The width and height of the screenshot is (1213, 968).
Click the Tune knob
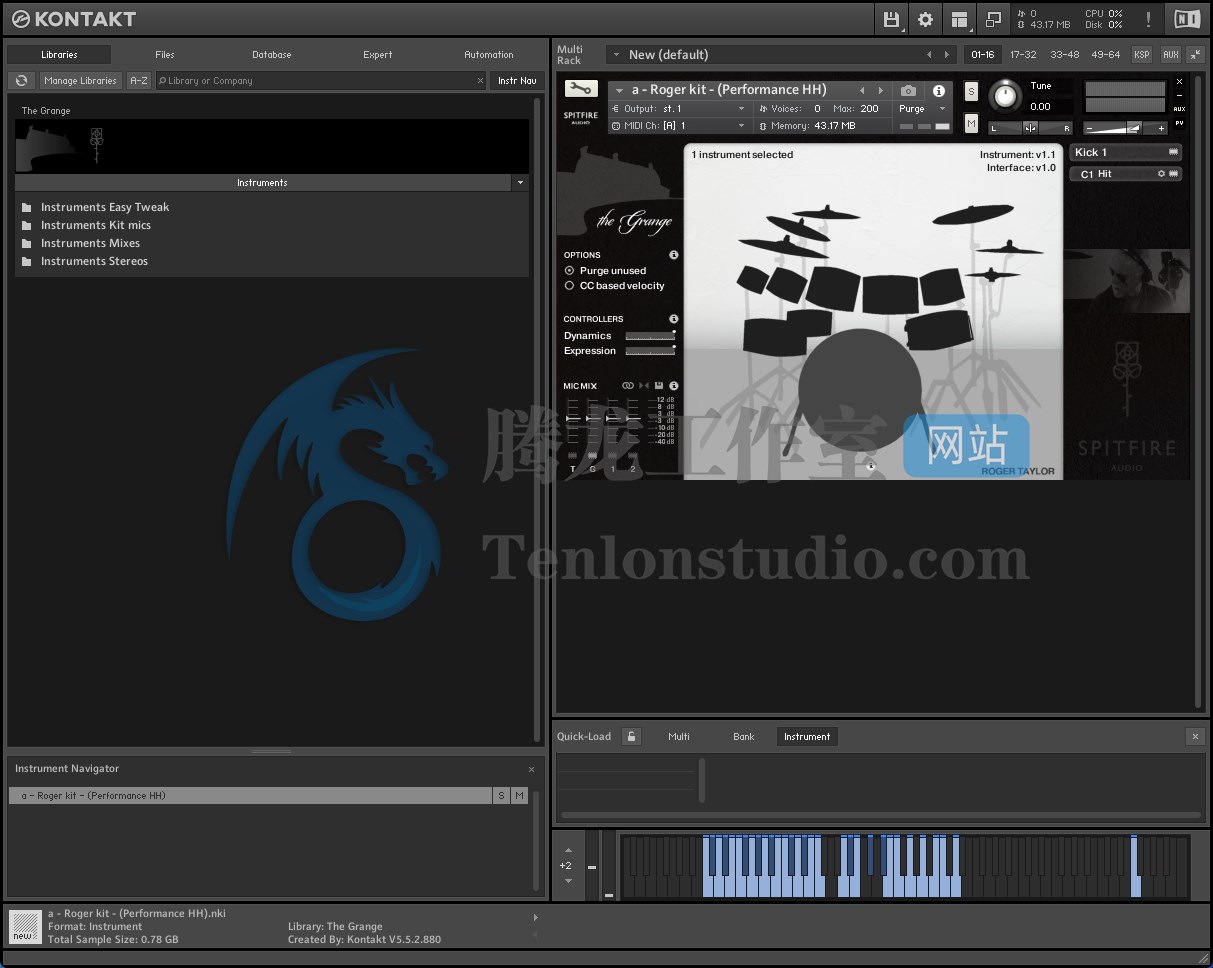1005,97
